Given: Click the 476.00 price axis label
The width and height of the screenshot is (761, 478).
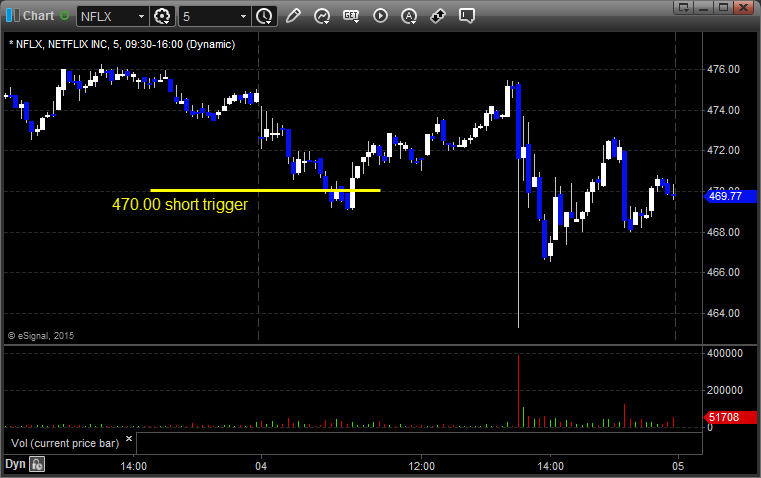Looking at the screenshot, I should click(723, 69).
